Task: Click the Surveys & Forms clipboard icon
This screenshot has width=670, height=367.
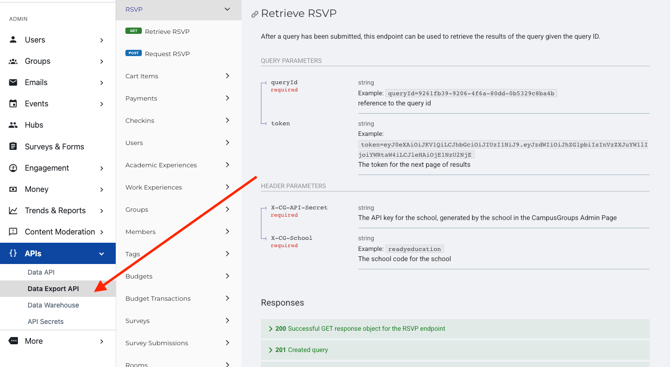Action: click(13, 147)
